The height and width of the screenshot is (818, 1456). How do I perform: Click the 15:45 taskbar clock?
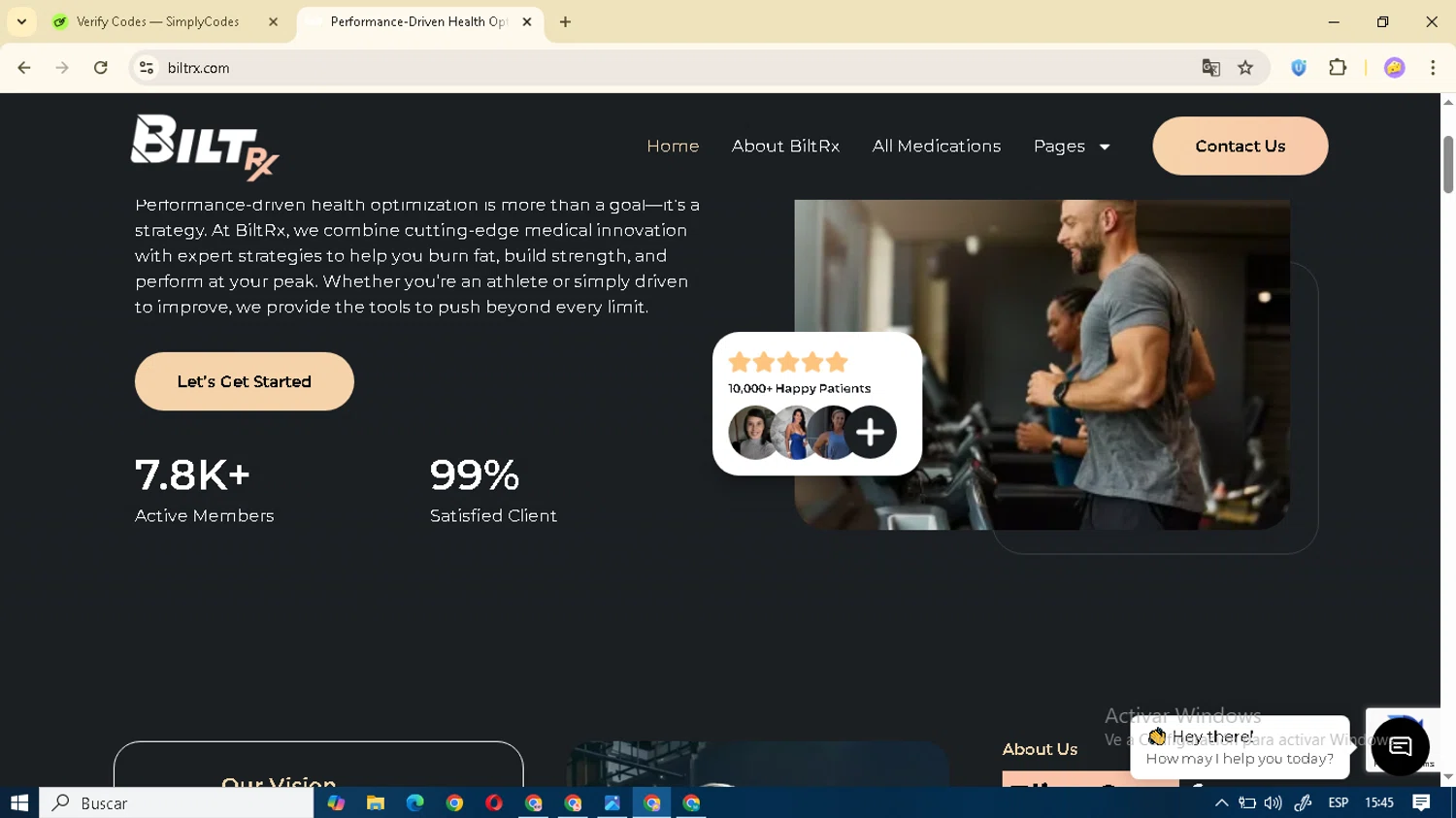click(x=1379, y=803)
